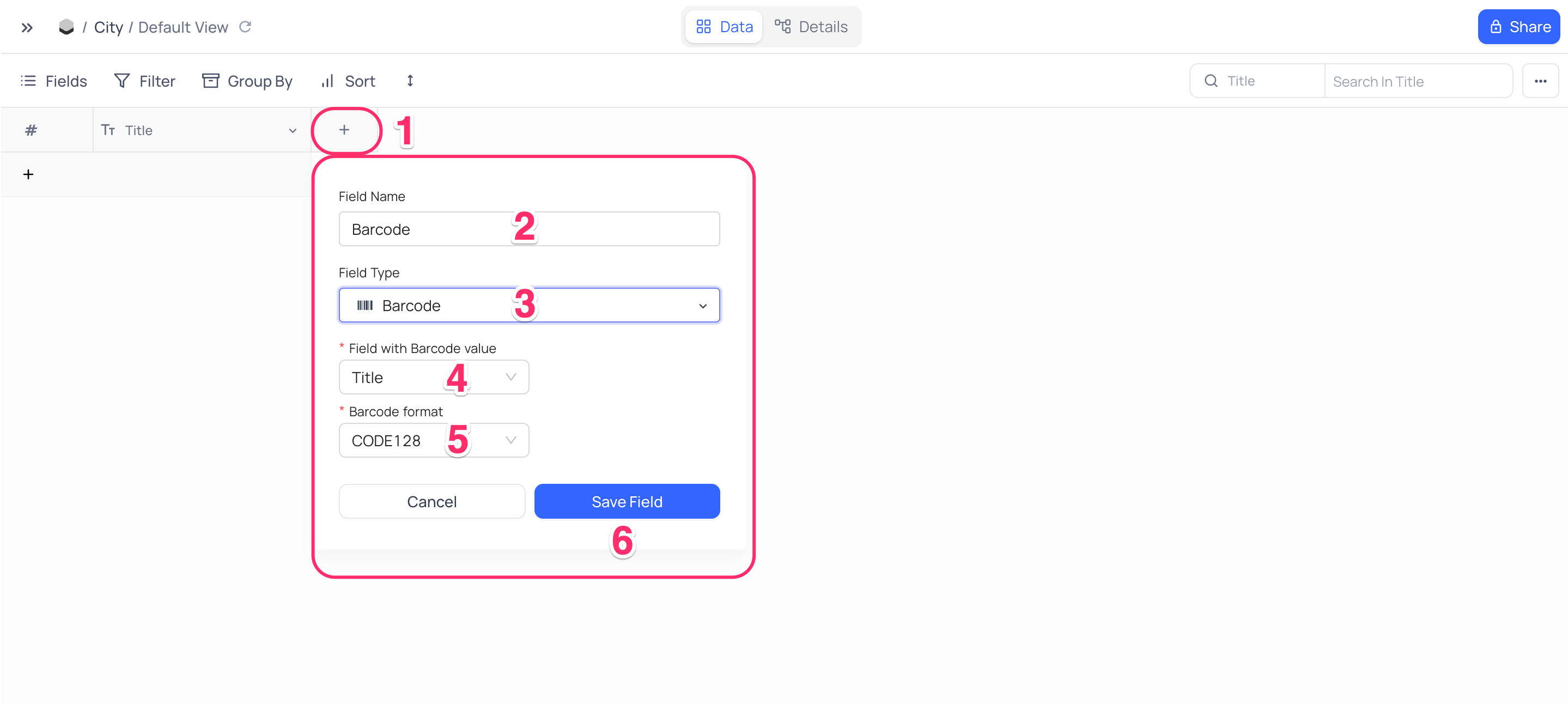This screenshot has width=1568, height=705.
Task: Open the more options ellipsis menu
Action: pos(1540,81)
